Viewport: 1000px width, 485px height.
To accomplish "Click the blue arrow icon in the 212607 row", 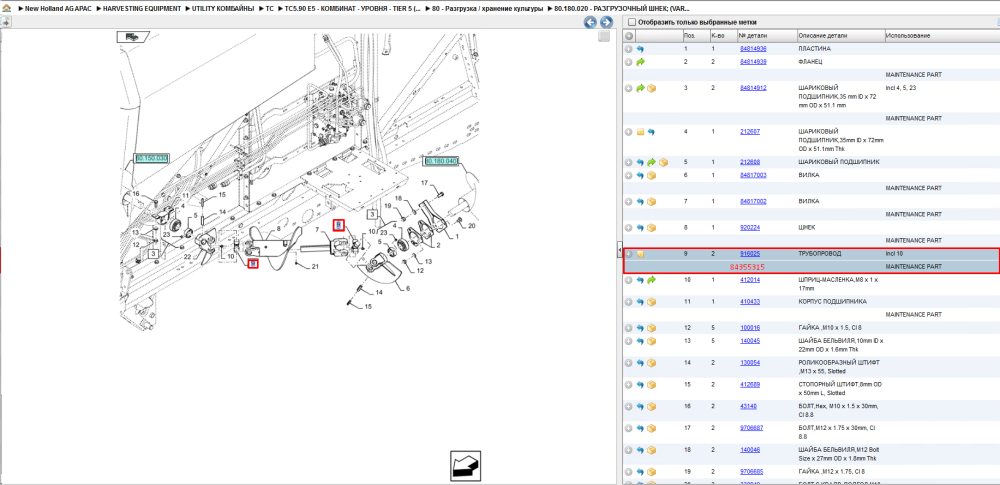I will [x=651, y=132].
